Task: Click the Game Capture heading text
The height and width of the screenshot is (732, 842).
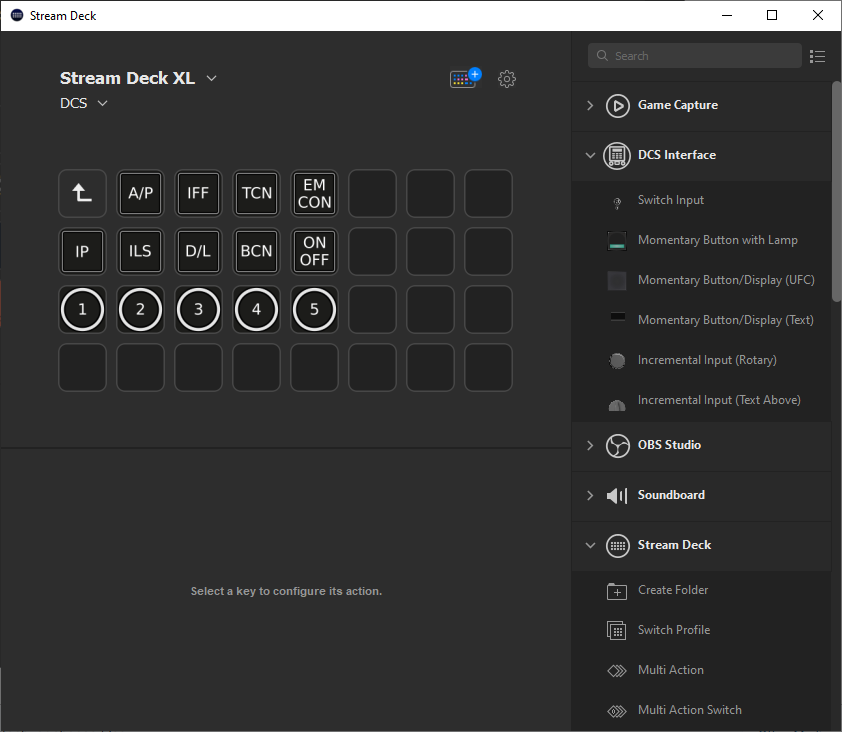Action: (x=678, y=105)
